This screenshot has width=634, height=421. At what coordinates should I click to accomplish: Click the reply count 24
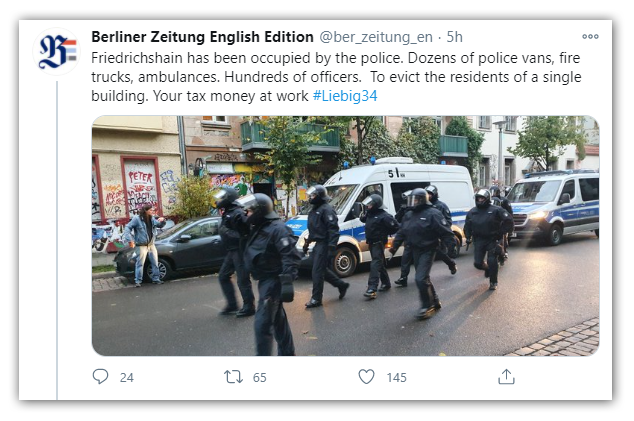point(127,377)
